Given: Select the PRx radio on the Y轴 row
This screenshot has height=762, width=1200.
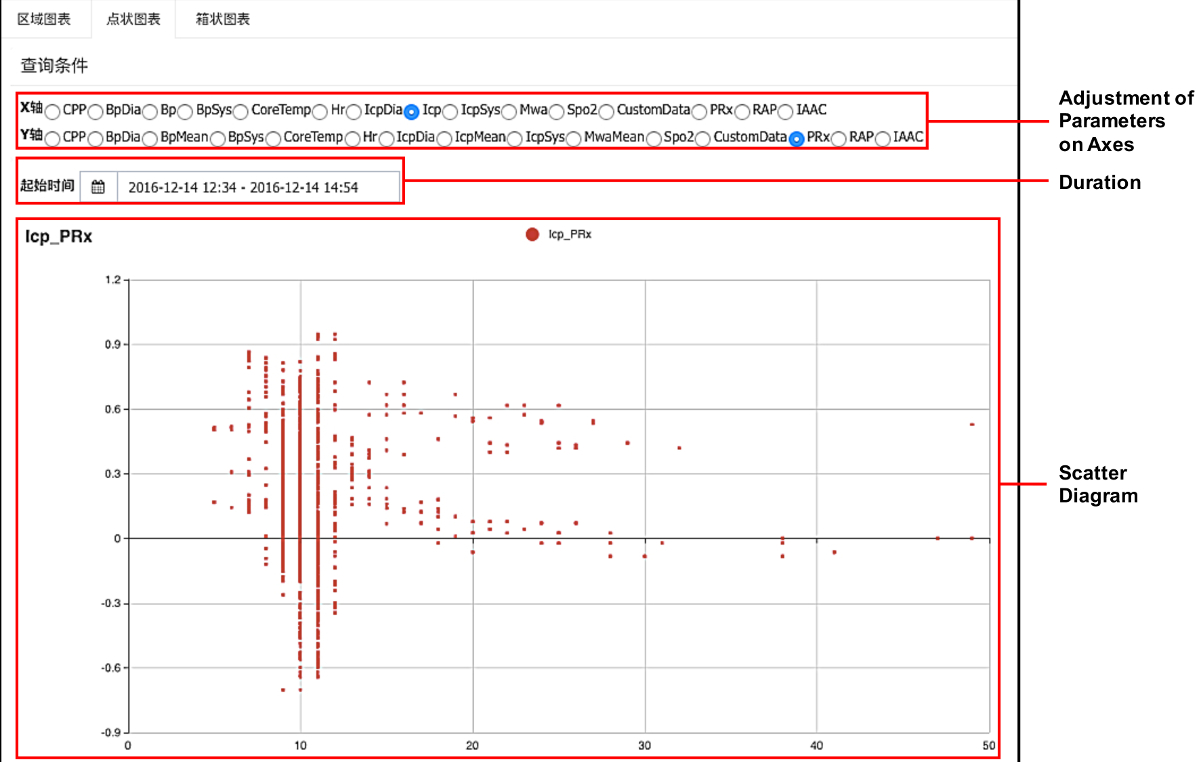Looking at the screenshot, I should [796, 139].
